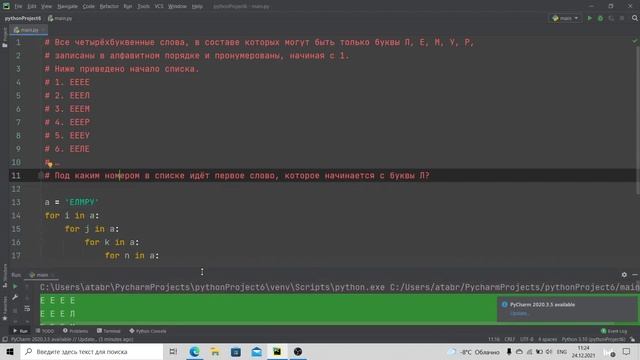Screen dimensions: 640x360
Task: Toggle fold marker on line 11
Action: pyautogui.click(x=41, y=176)
